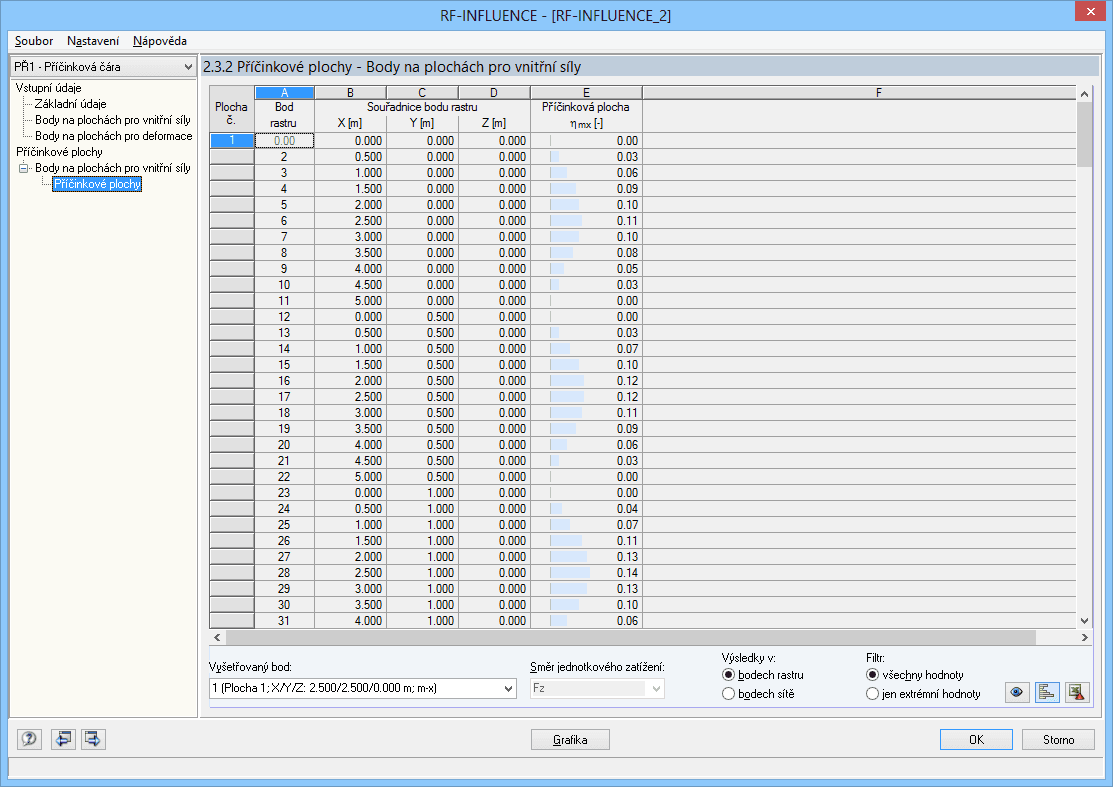This screenshot has height=787, width=1113.
Task: Click grid point cell '16'
Action: 284,380
